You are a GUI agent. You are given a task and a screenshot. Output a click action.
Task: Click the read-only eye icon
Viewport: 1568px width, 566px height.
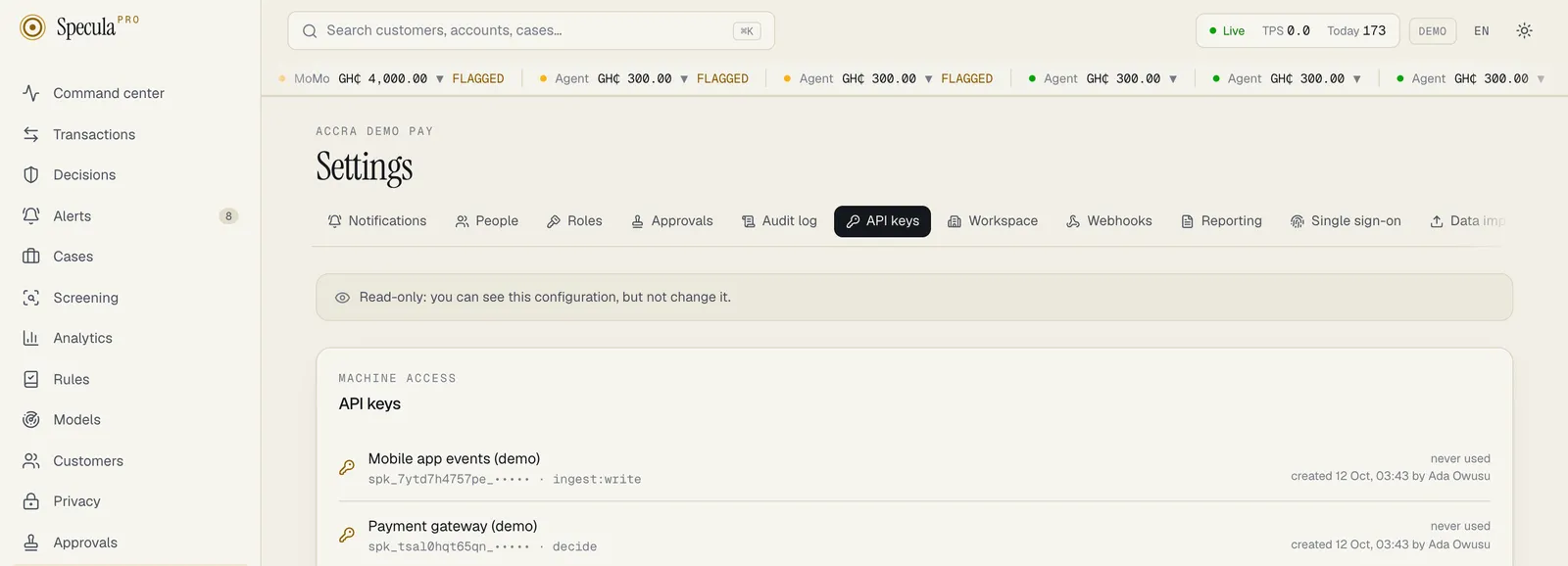click(x=342, y=298)
